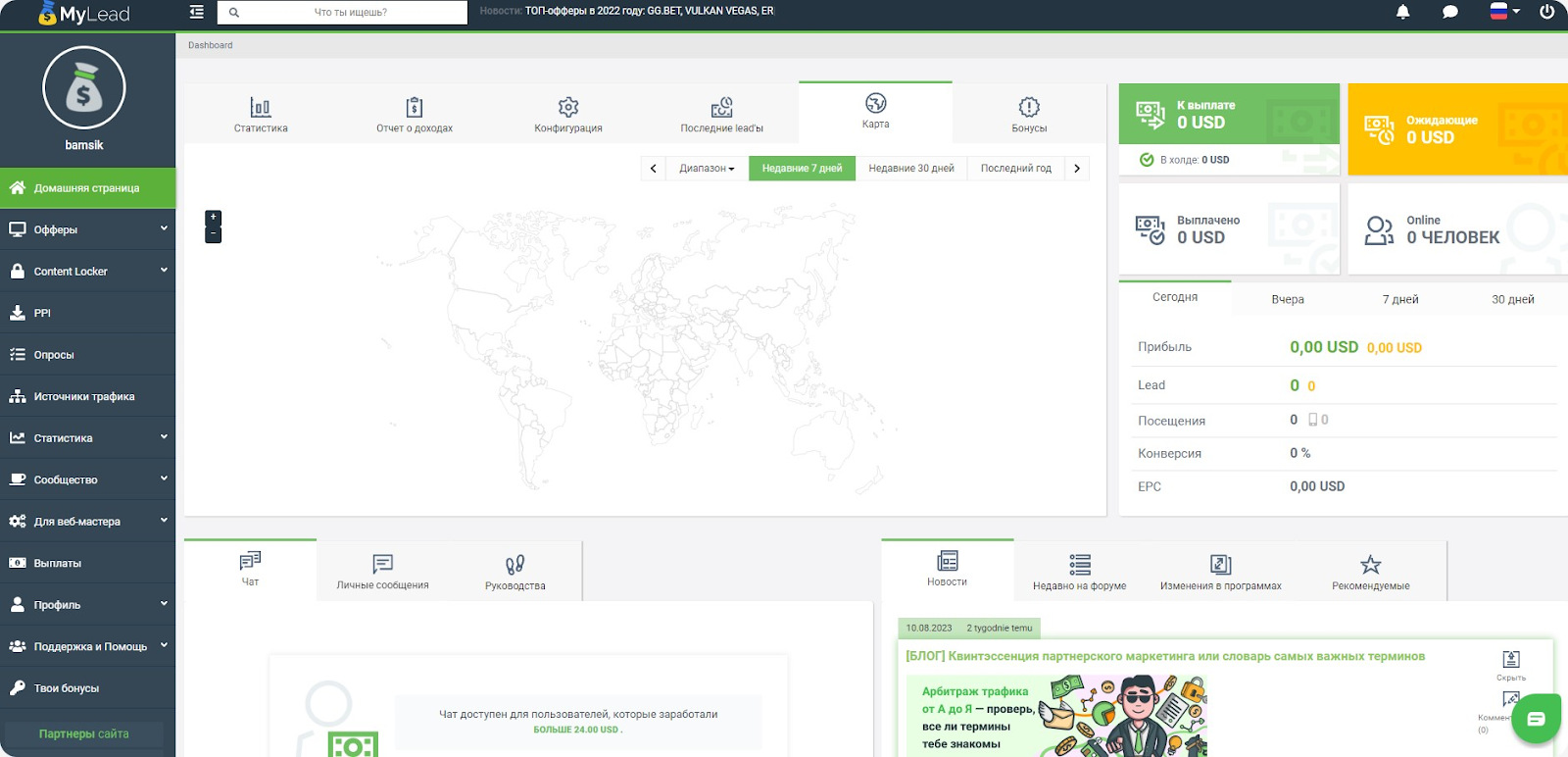1568x757 pixels.
Task: Select the Последний год range
Action: tap(1015, 169)
